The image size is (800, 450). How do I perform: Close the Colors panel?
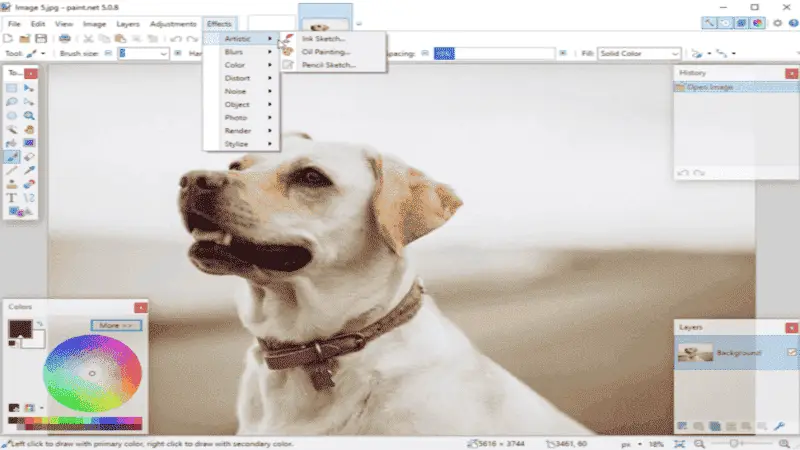(x=141, y=307)
